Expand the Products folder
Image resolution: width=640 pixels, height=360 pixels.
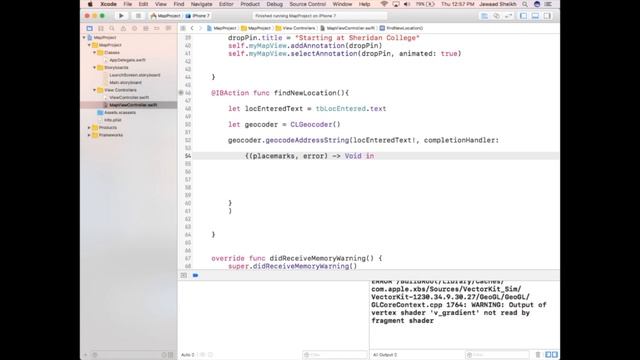[x=89, y=128]
